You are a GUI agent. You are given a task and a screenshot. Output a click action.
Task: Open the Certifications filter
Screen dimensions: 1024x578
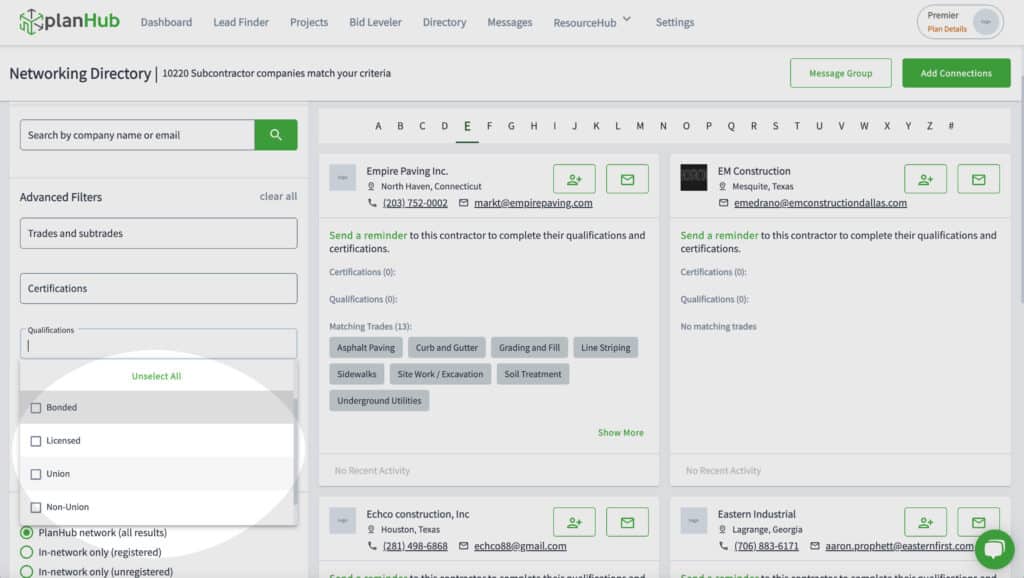coord(157,288)
